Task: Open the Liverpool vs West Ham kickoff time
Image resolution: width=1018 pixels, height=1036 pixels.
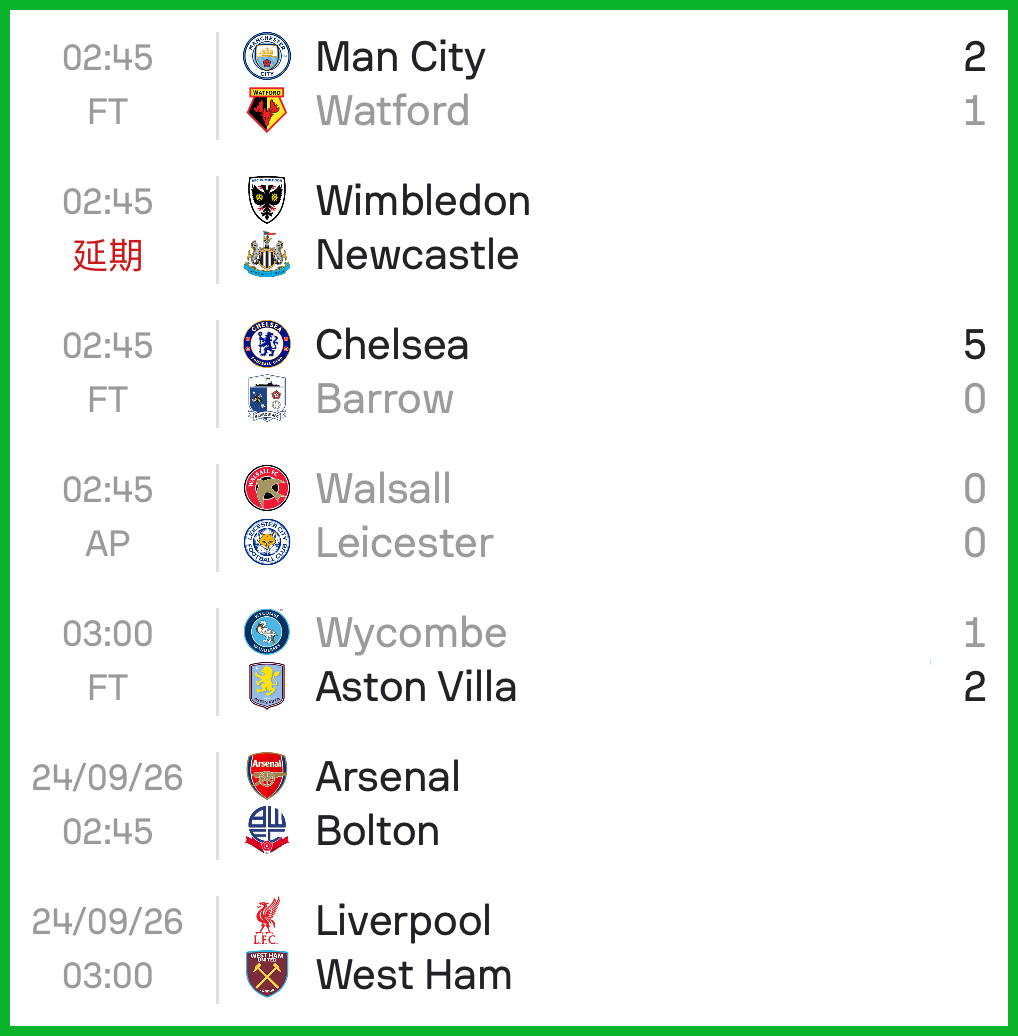Action: coord(108,975)
